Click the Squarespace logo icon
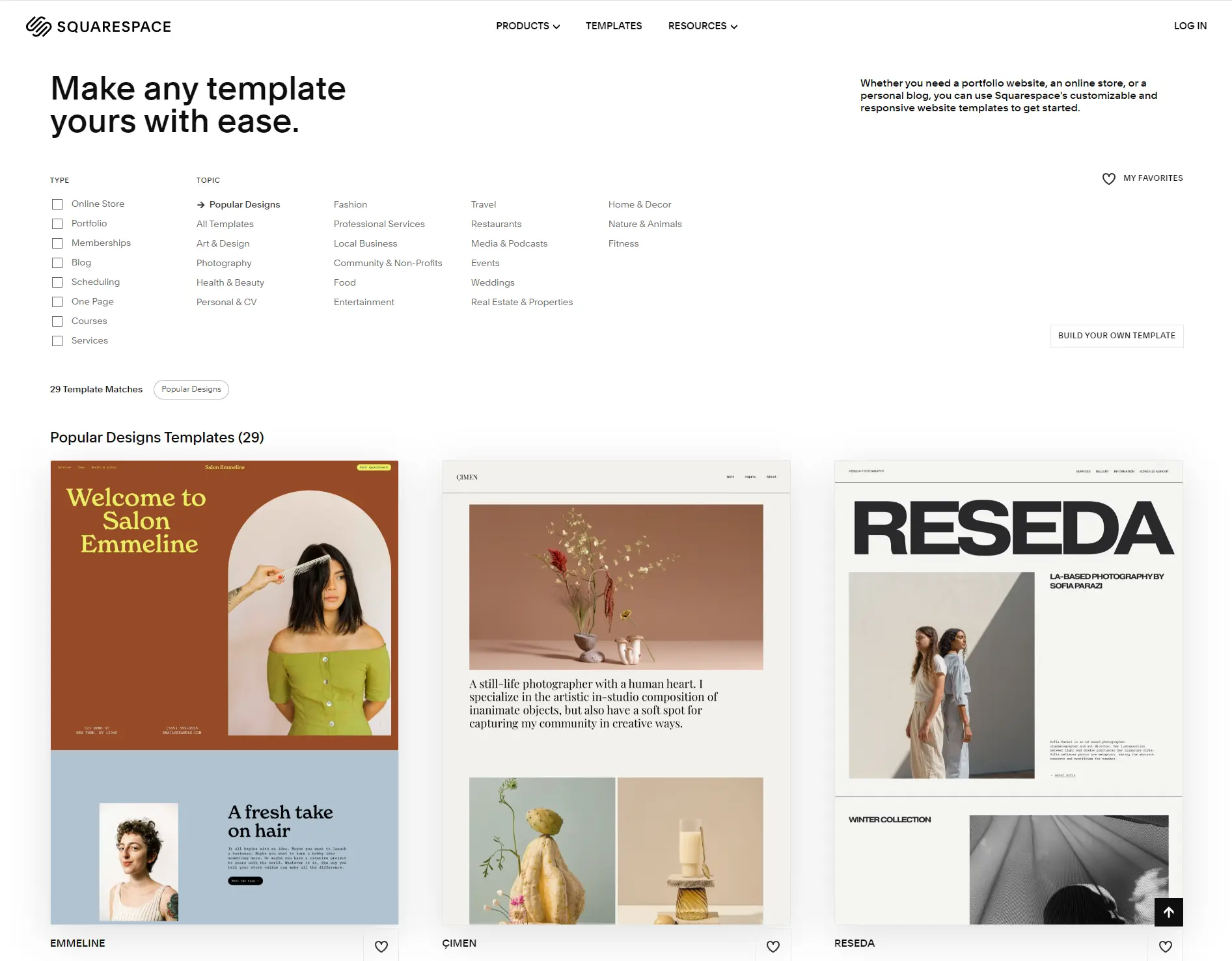The height and width of the screenshot is (961, 1232). coord(38,26)
